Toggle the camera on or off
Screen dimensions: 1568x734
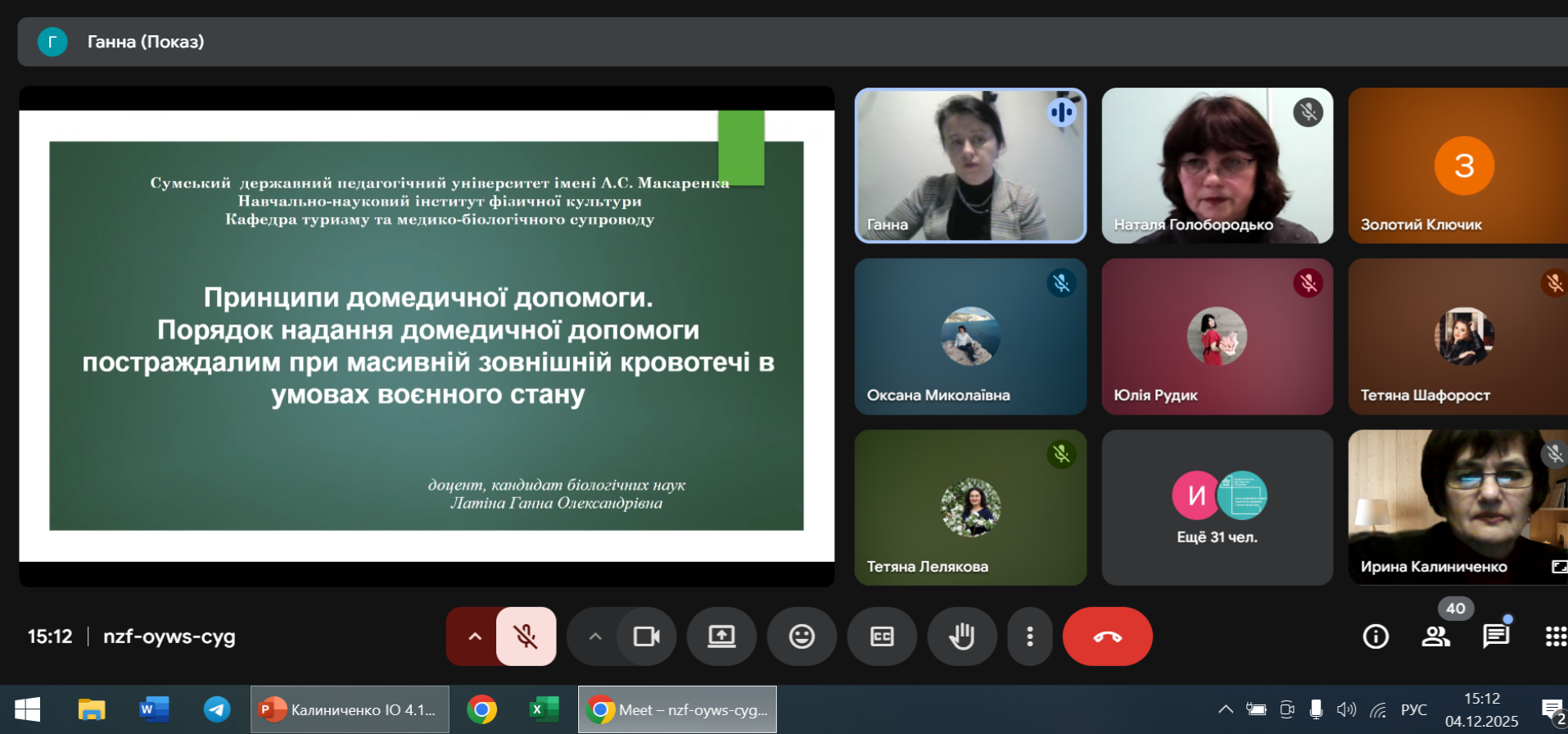coord(646,637)
